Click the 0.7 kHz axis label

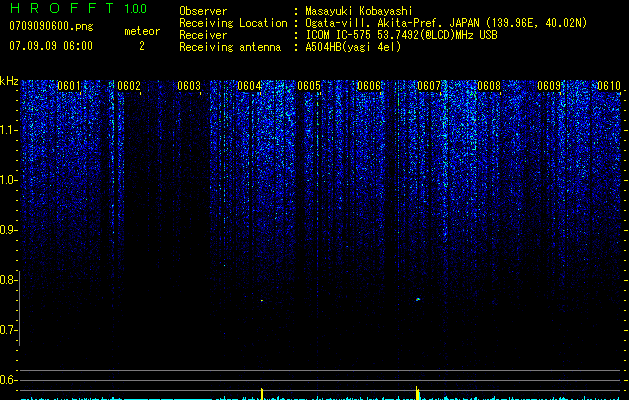point(8,330)
